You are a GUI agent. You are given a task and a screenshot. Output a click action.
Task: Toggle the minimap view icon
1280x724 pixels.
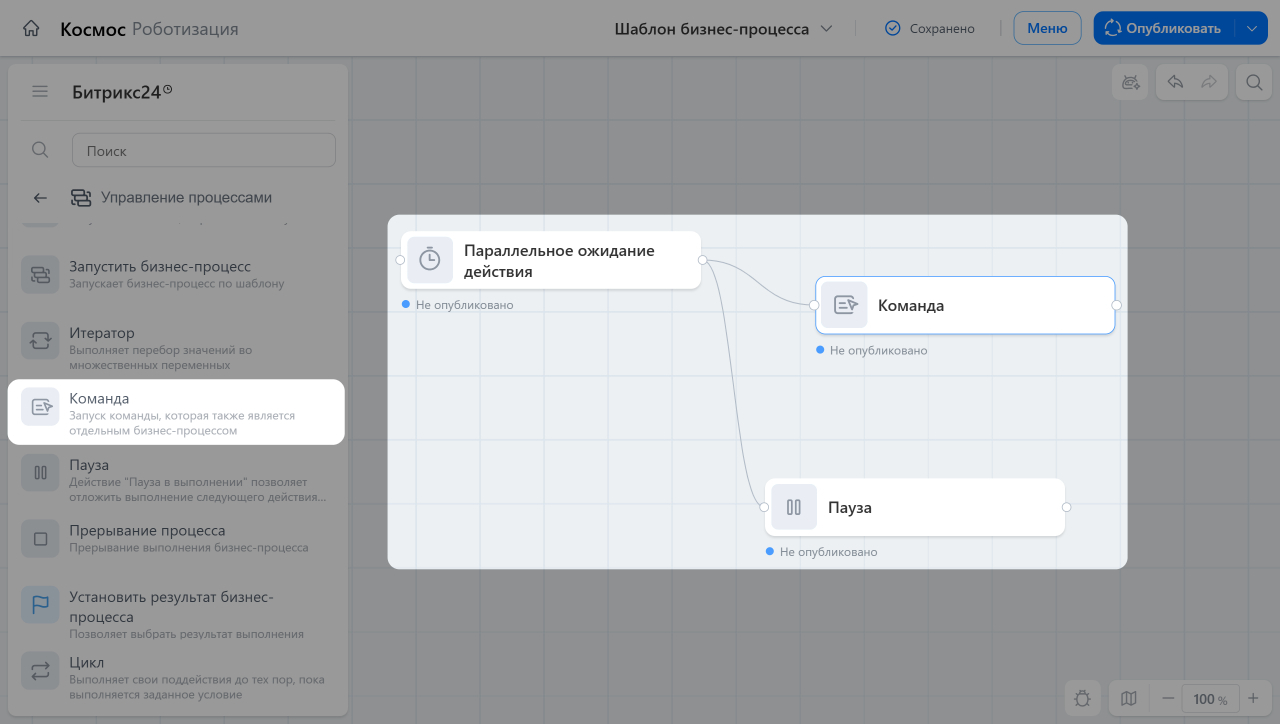pyautogui.click(x=1129, y=698)
